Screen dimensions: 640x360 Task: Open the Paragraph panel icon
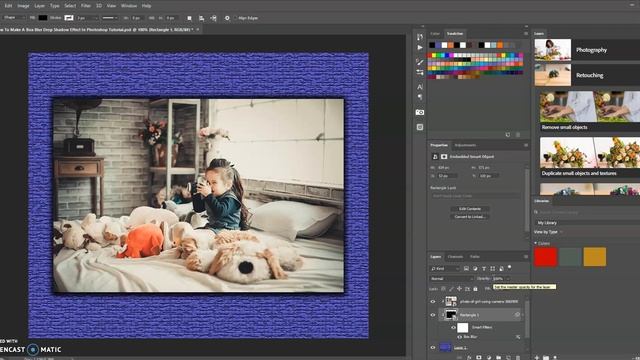click(420, 97)
